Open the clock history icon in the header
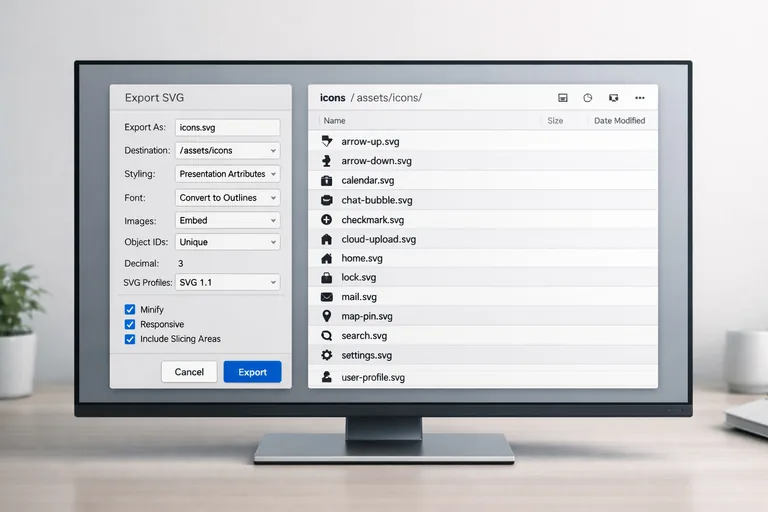This screenshot has height=512, width=768. (588, 98)
